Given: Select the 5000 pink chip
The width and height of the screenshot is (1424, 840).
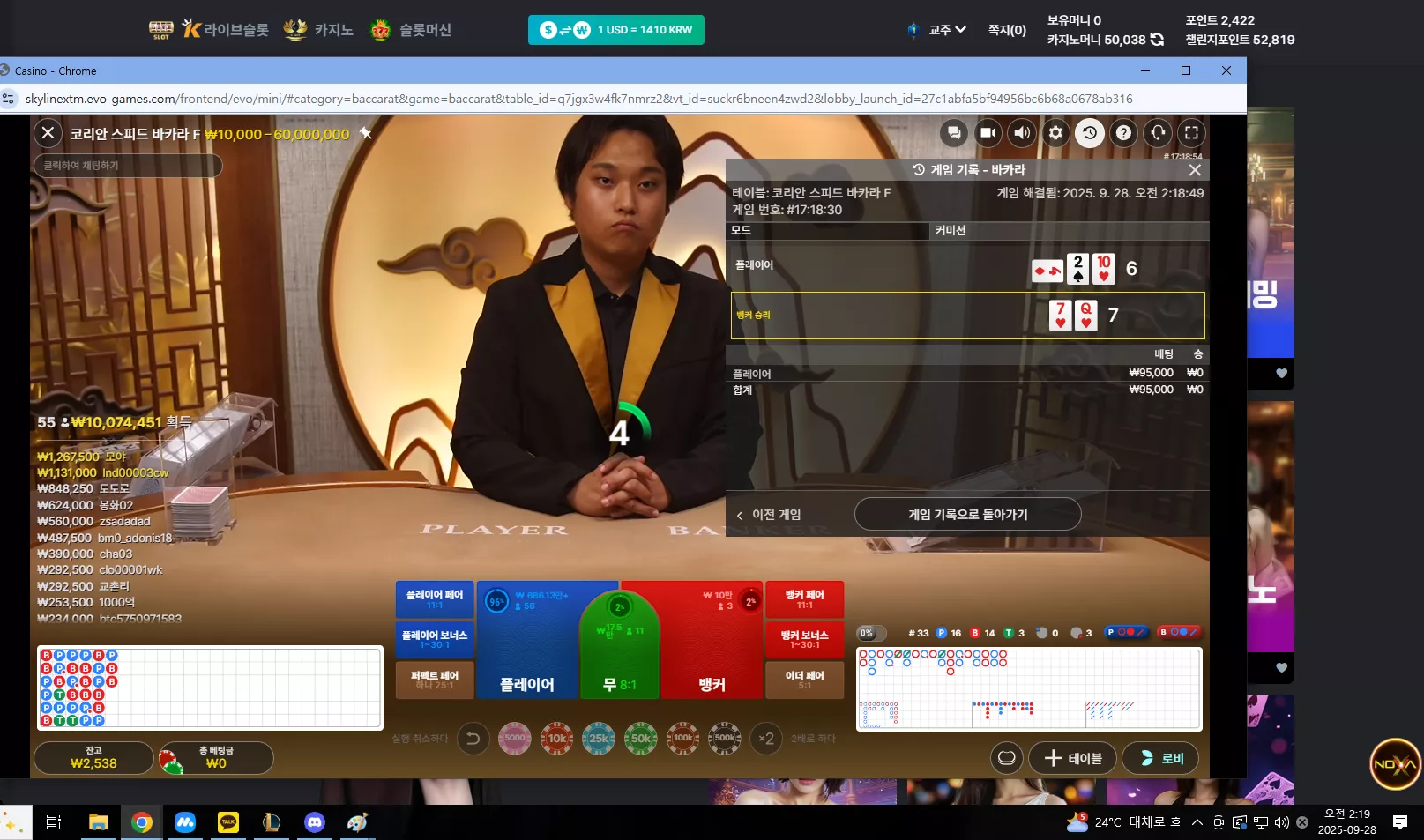Looking at the screenshot, I should pos(515,739).
